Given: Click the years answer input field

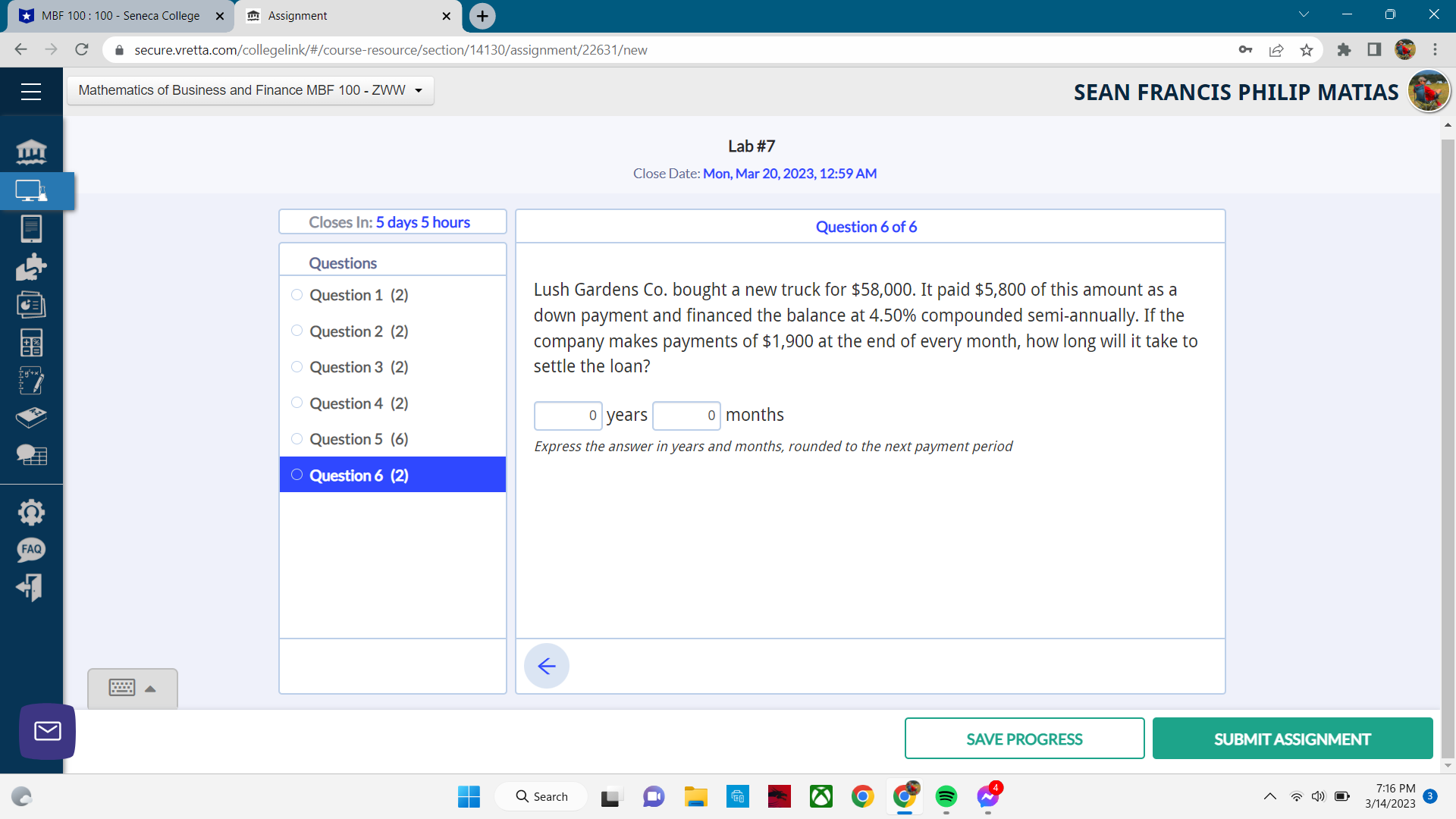Looking at the screenshot, I should 567,416.
